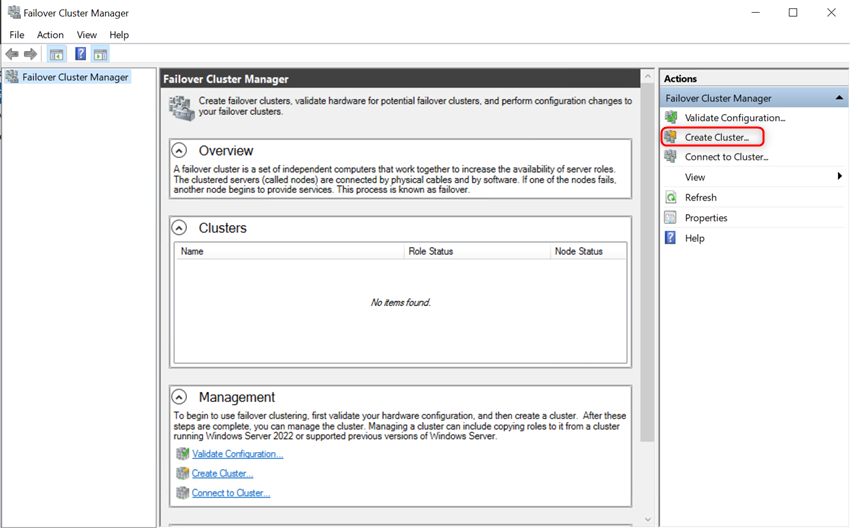Minimize the Failover Cluster Manager window
The image size is (850, 528).
coord(756,12)
